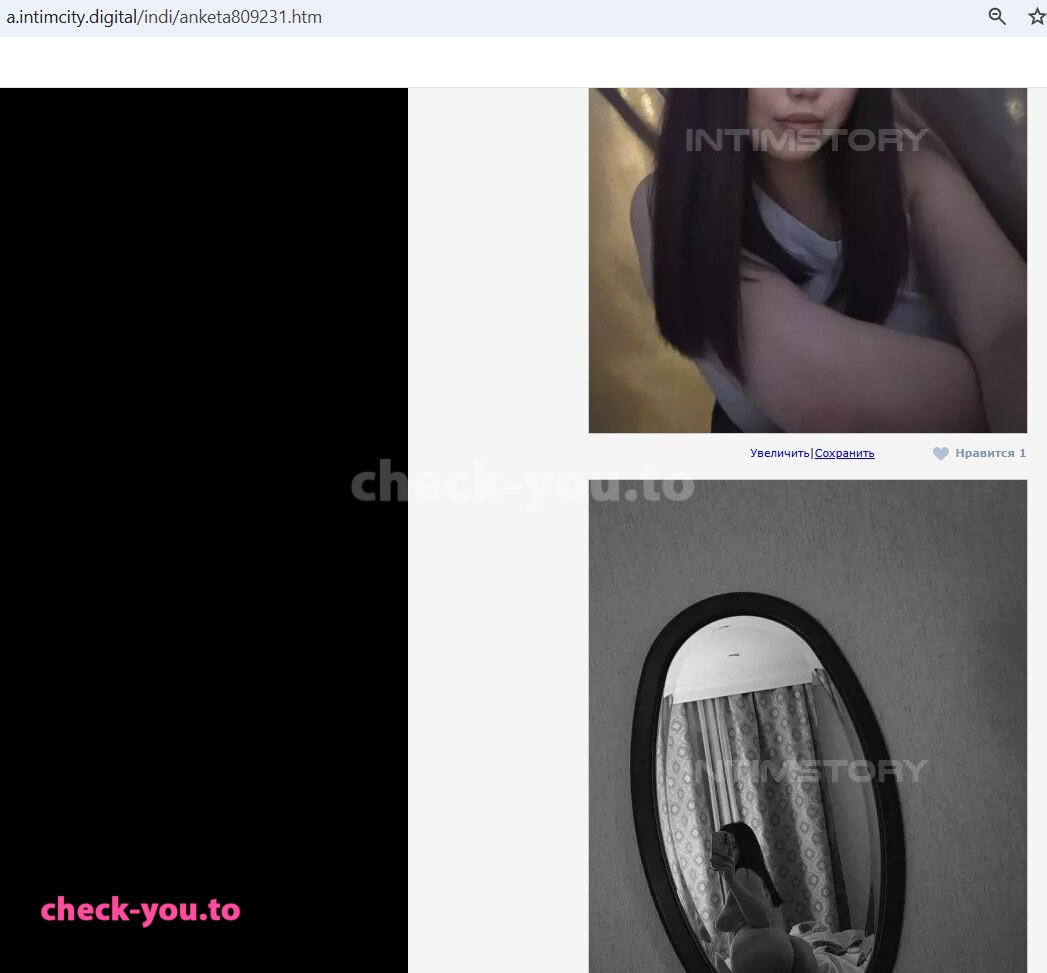Click the anketa809231.htm part of the URL
1047x973 pixels.
click(250, 17)
